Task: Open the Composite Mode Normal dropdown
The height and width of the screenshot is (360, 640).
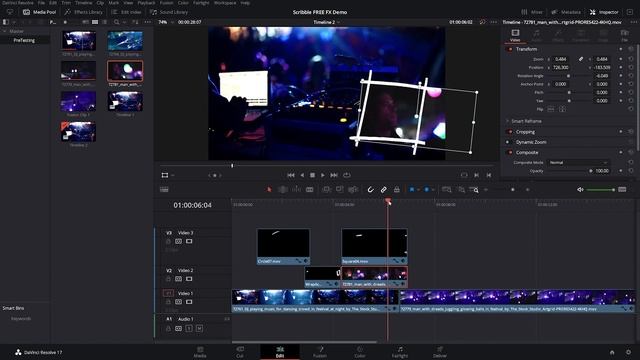Action: pos(578,162)
